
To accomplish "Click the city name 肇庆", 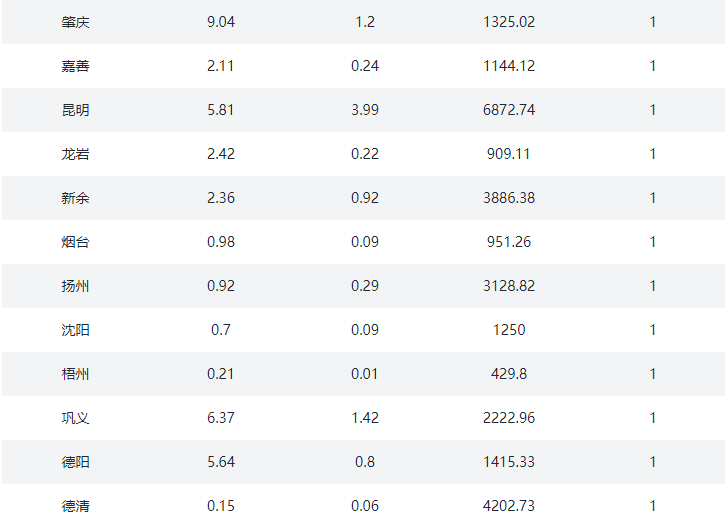I will point(75,22).
